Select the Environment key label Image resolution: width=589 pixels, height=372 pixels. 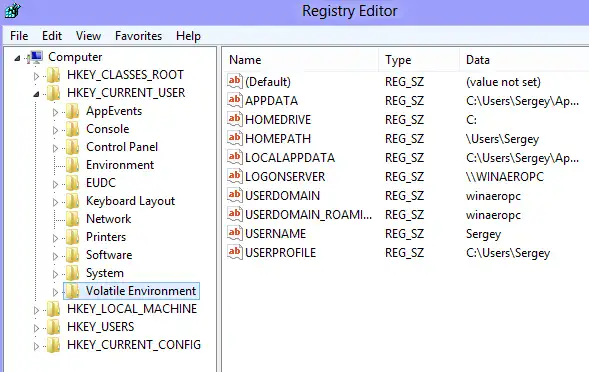pos(120,165)
